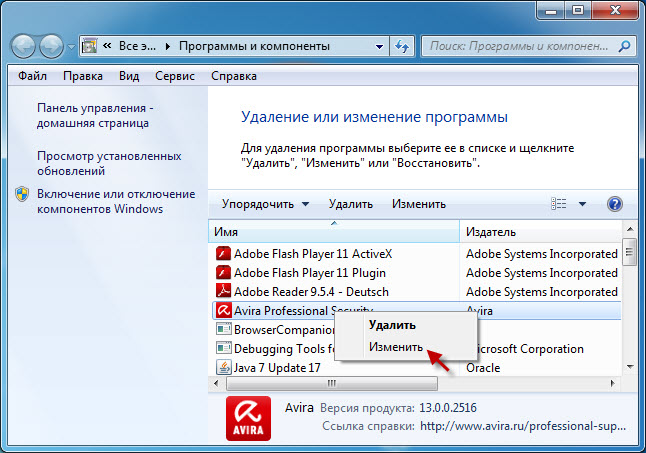Viewport: 646px width, 453px height.
Task: Choose Удалить in the context menu
Action: pyautogui.click(x=392, y=325)
